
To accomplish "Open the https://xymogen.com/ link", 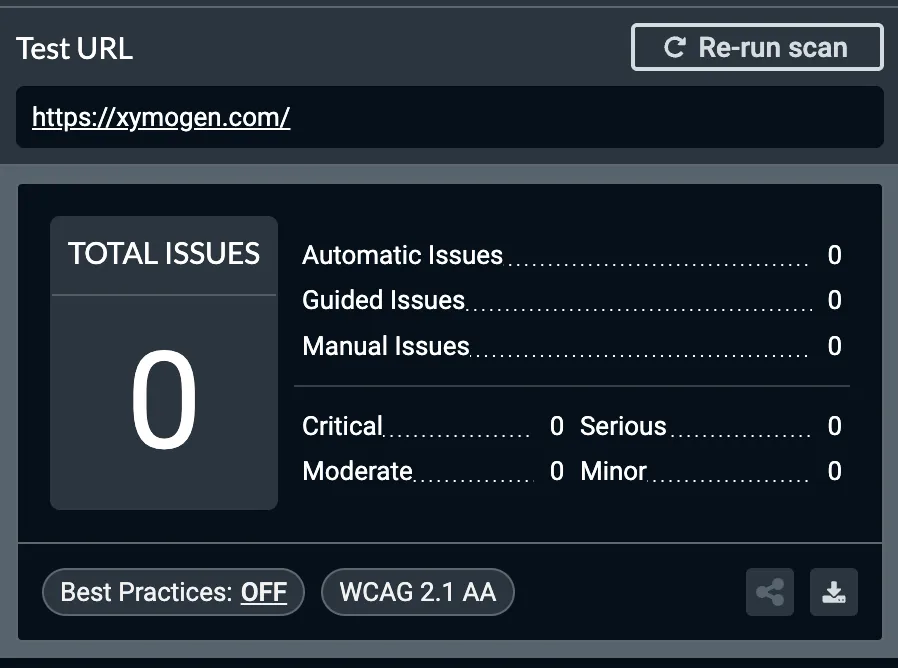I will pos(161,118).
